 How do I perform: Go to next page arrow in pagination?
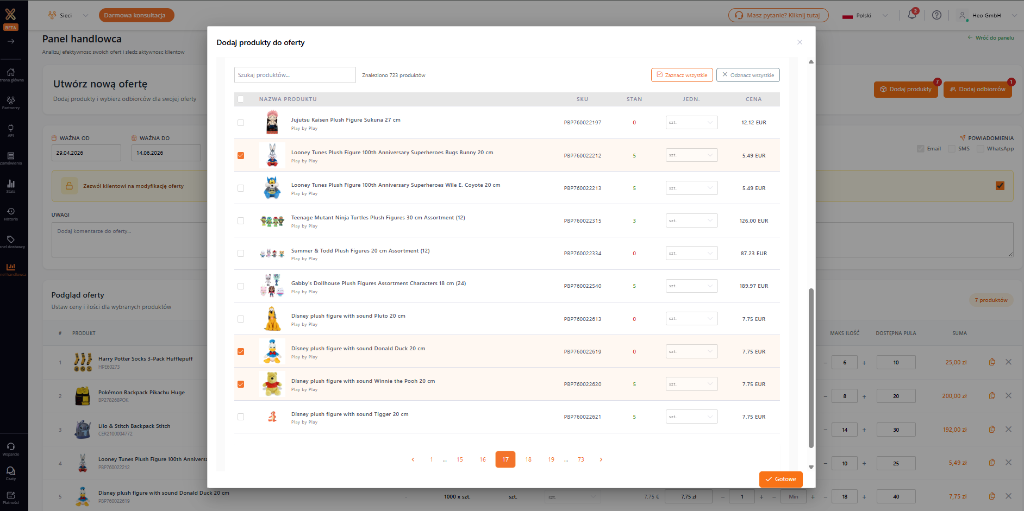[601, 459]
